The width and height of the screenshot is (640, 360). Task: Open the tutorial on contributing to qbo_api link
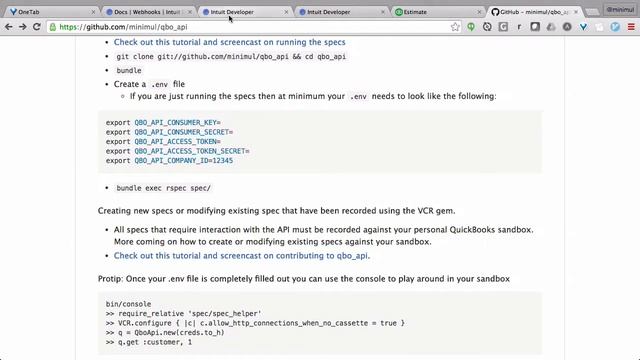[241, 256]
